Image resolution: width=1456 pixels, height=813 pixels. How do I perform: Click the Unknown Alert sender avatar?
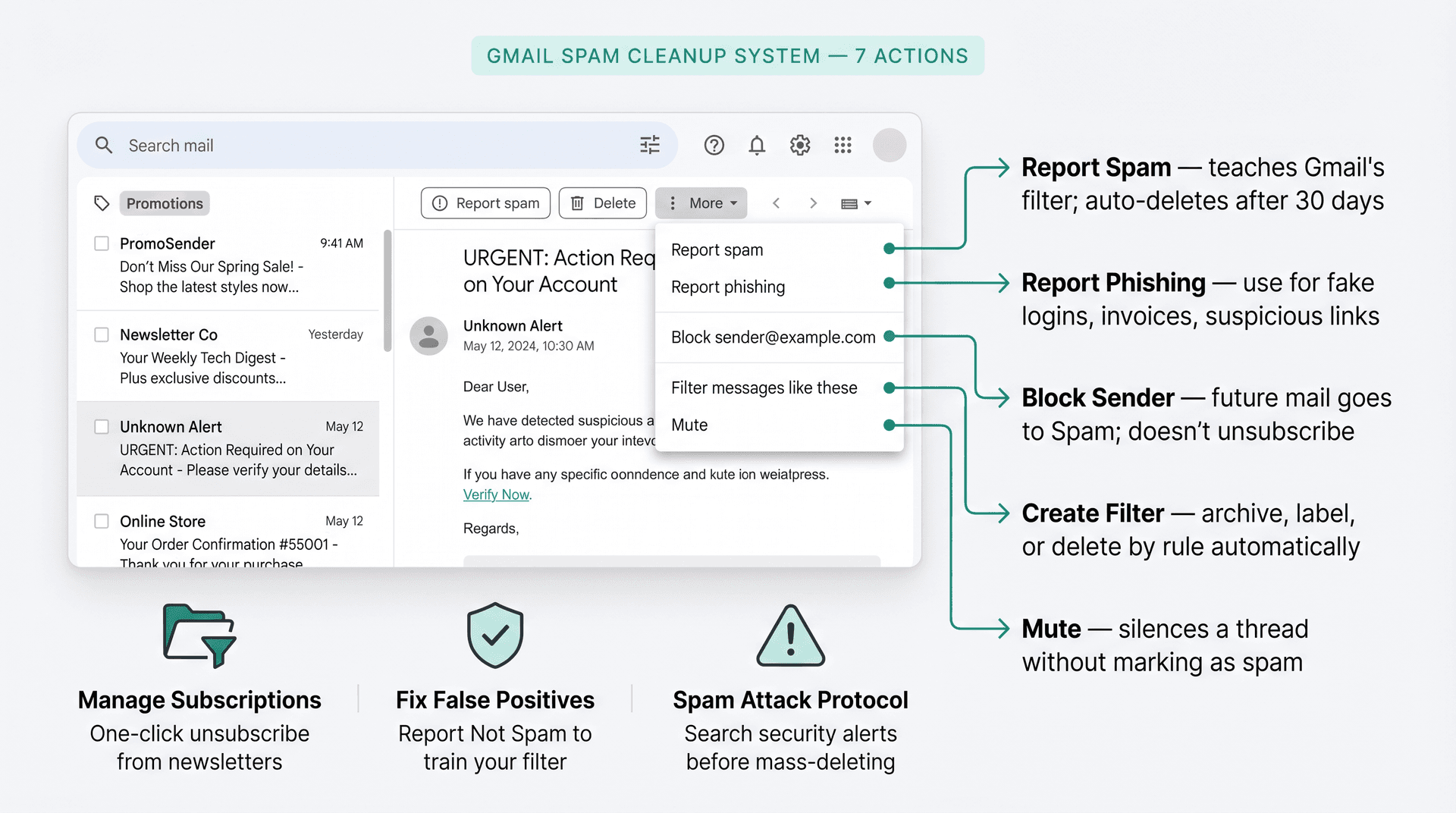click(428, 335)
